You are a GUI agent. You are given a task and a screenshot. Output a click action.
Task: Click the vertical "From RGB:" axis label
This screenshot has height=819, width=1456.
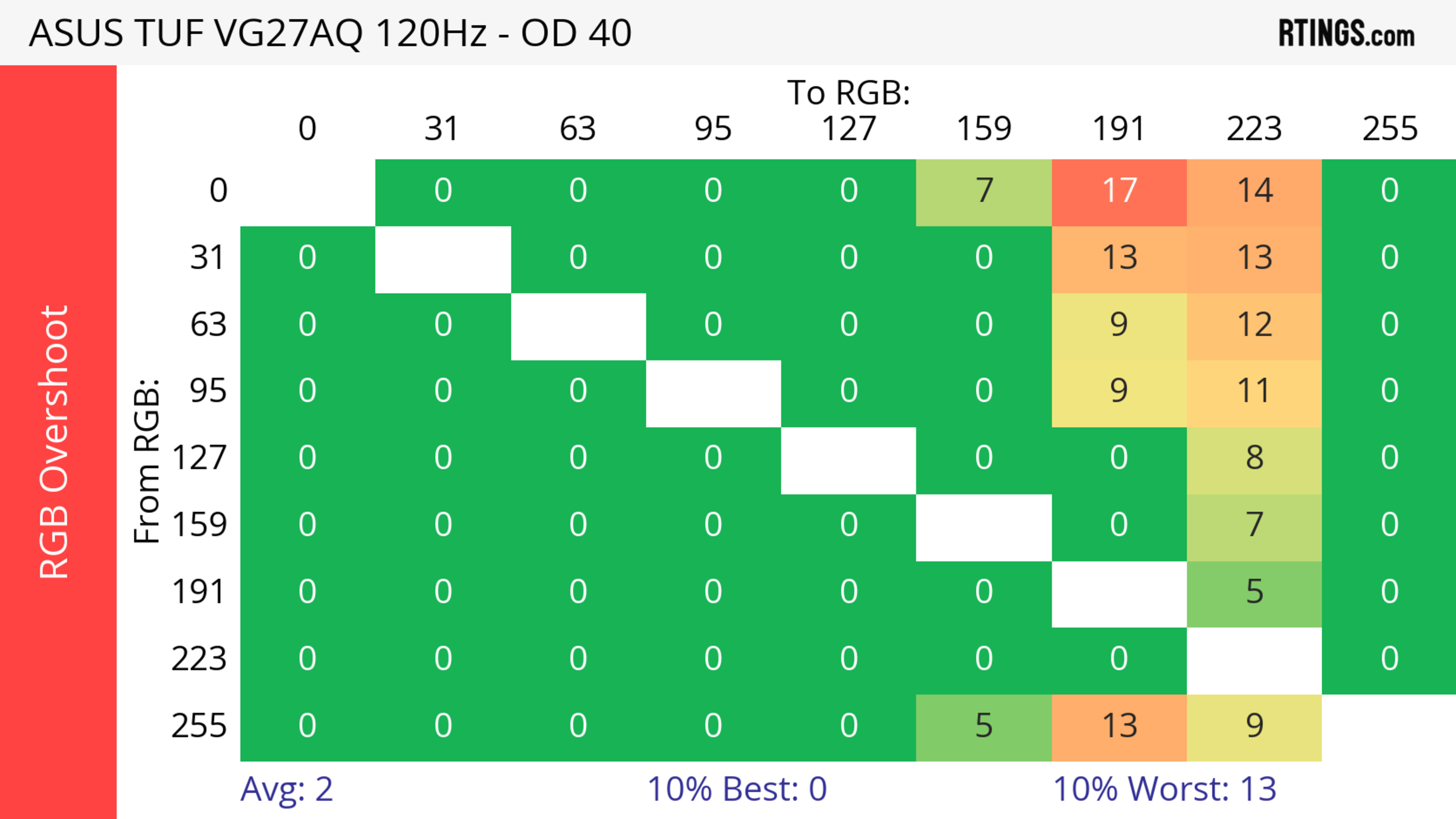tap(146, 460)
